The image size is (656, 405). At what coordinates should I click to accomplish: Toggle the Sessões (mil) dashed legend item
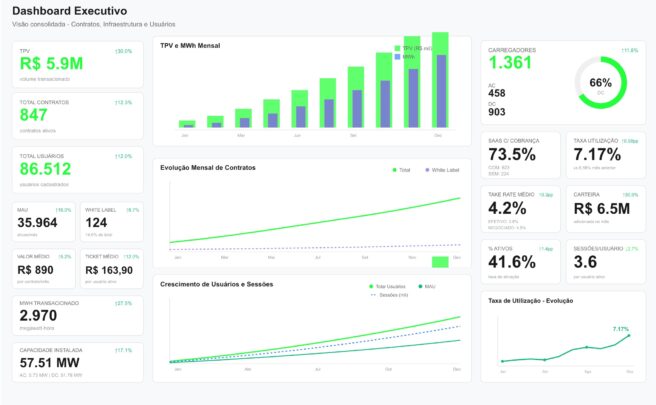[389, 295]
